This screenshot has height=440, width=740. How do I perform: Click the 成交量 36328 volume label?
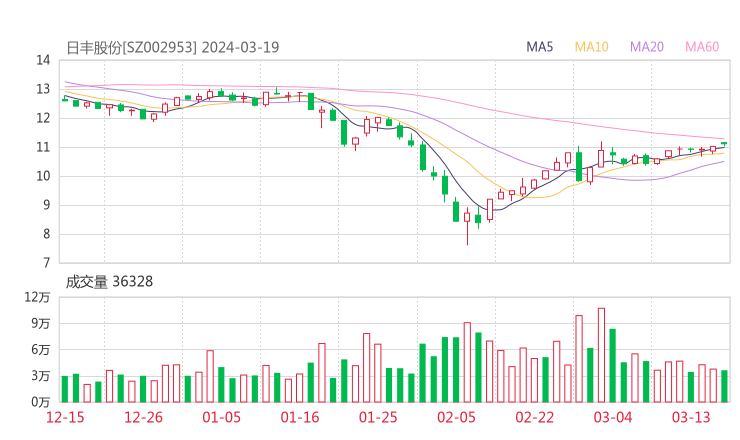click(109, 282)
